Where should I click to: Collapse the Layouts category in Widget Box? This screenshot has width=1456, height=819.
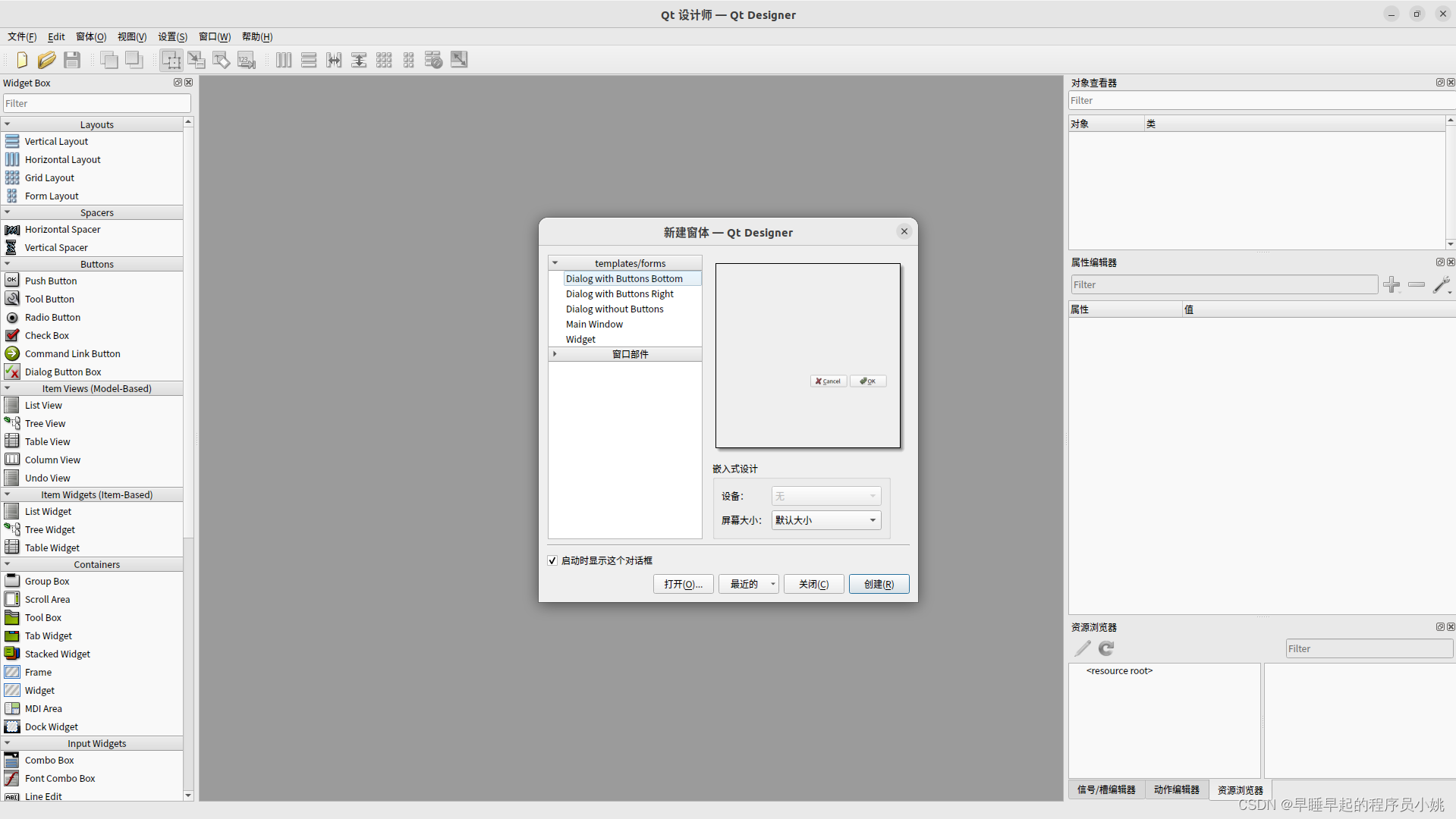[x=8, y=124]
